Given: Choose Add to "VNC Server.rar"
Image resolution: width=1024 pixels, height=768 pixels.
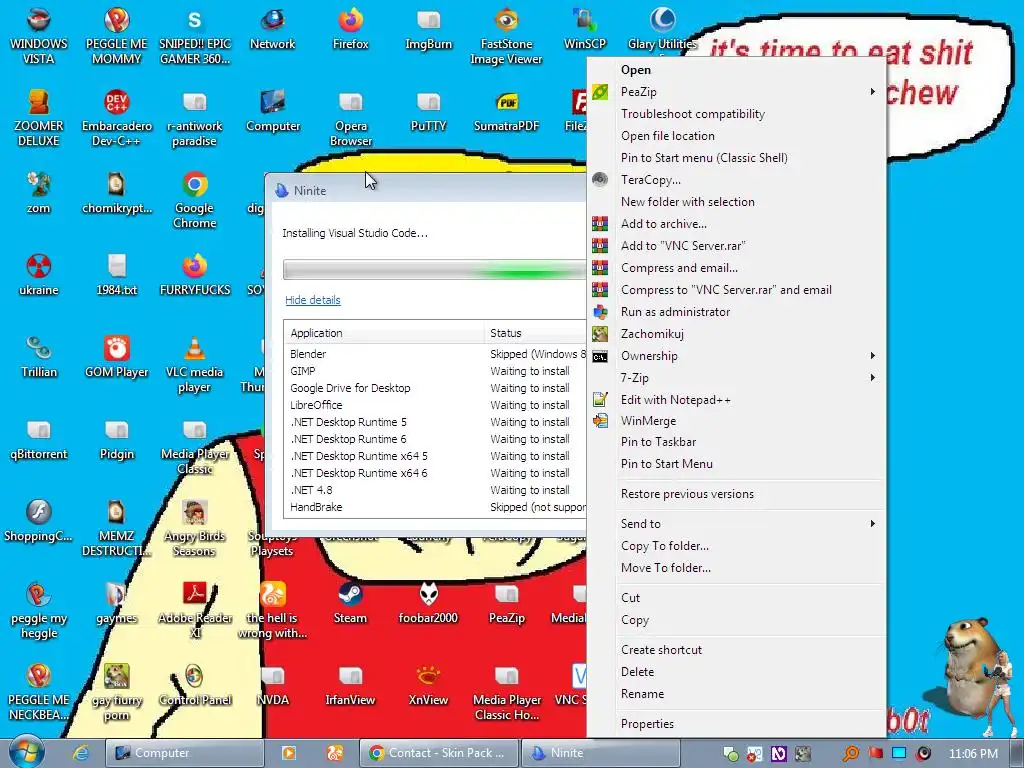Looking at the screenshot, I should coord(736,246).
